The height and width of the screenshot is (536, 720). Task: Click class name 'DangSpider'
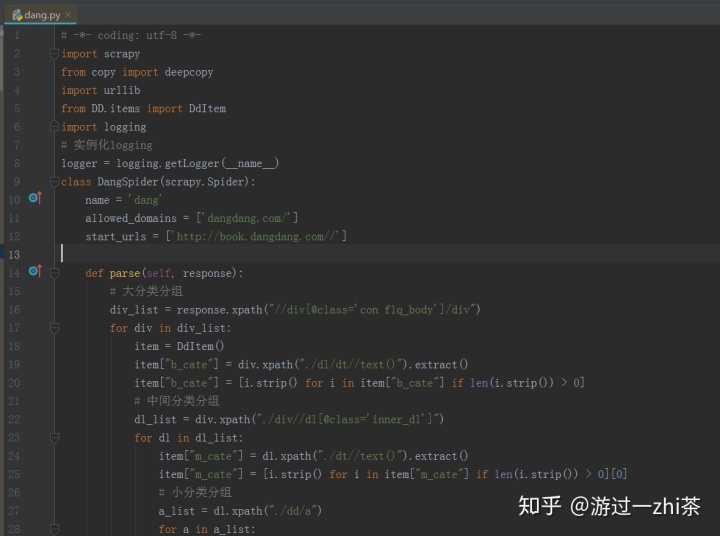point(128,182)
